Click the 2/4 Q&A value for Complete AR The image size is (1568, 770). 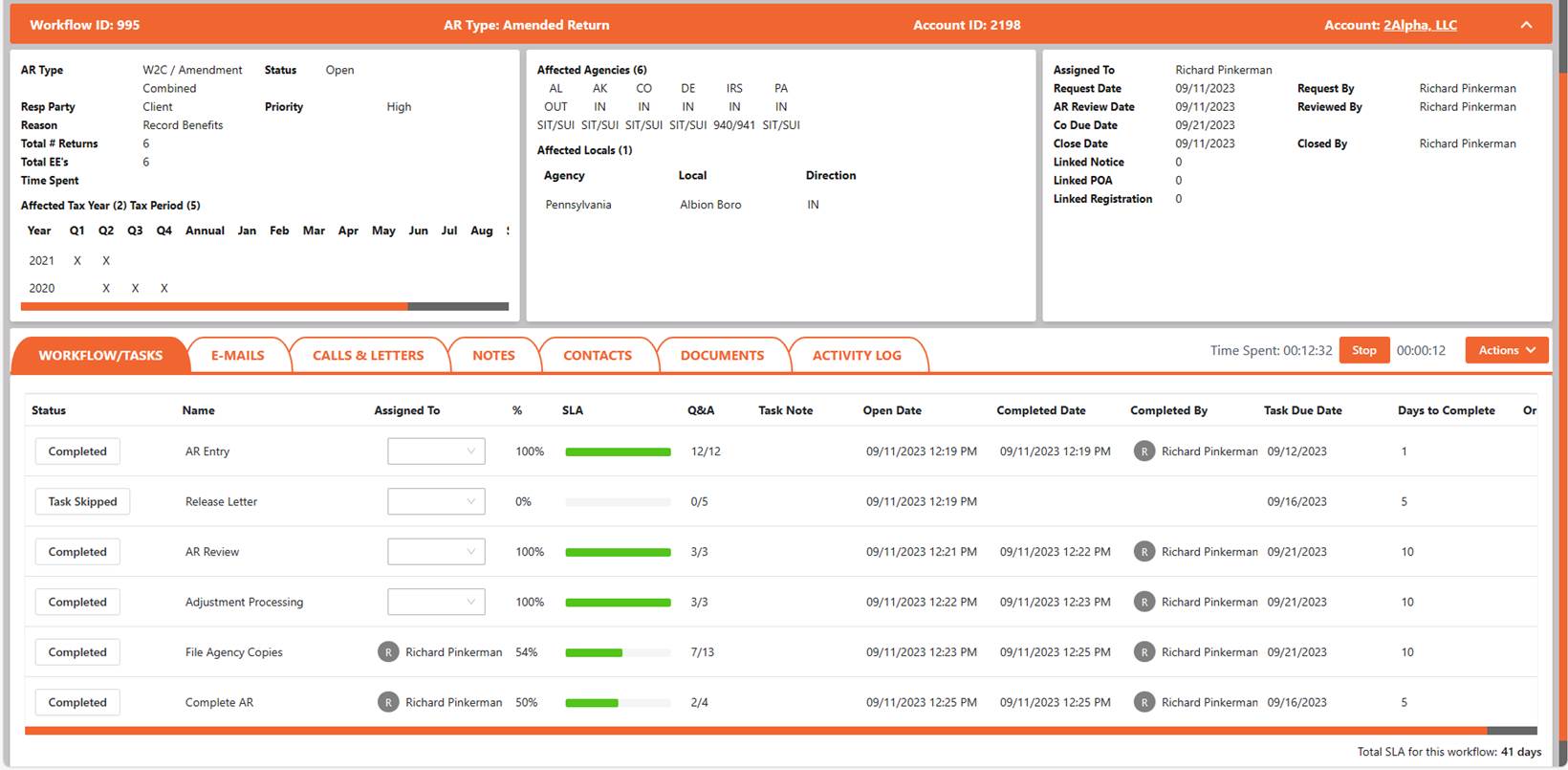(x=700, y=702)
